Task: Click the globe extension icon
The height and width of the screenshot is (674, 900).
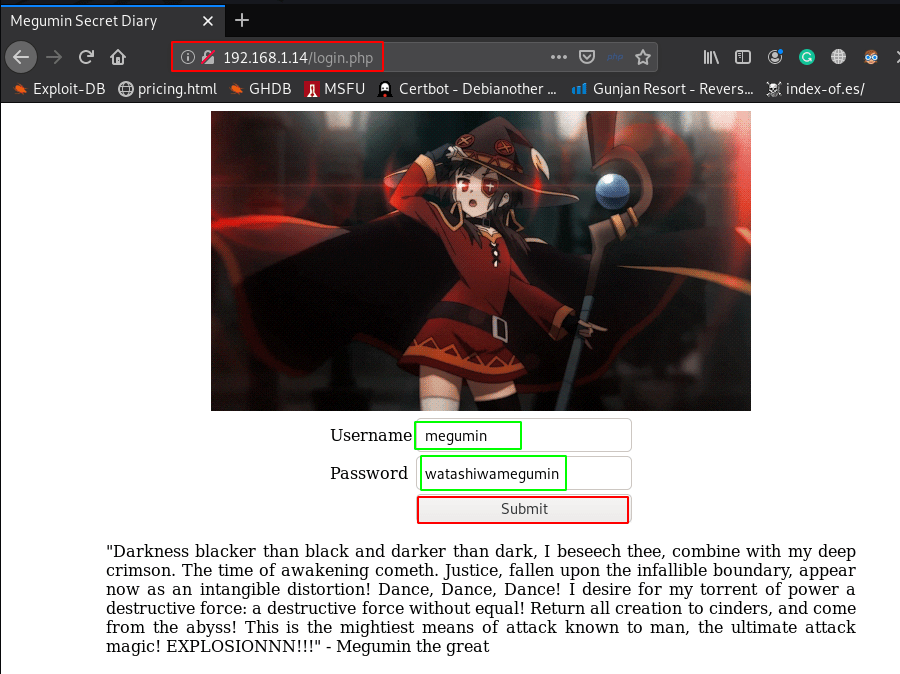Action: pyautogui.click(x=839, y=57)
